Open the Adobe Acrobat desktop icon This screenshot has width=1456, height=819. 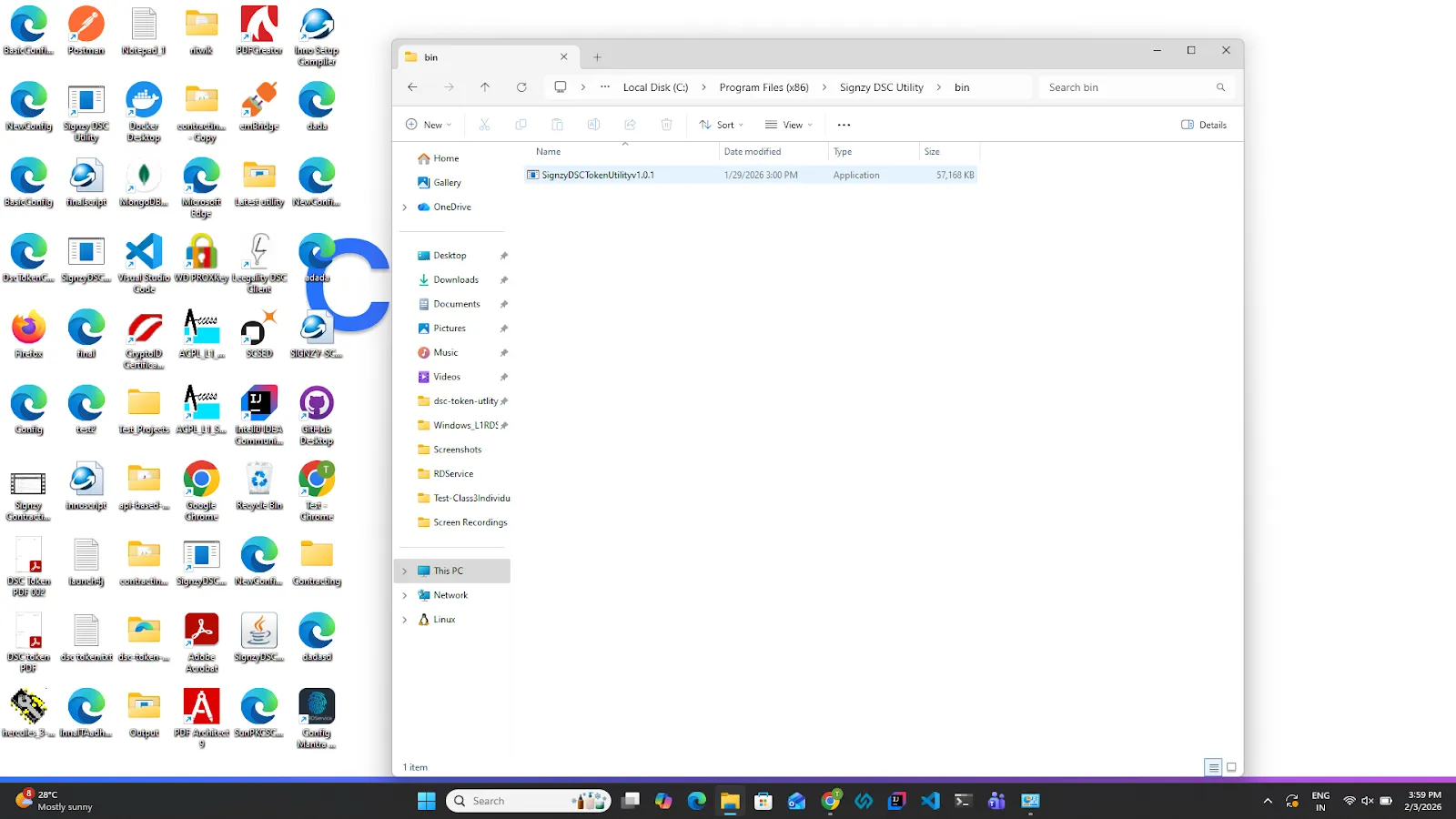coord(202,643)
